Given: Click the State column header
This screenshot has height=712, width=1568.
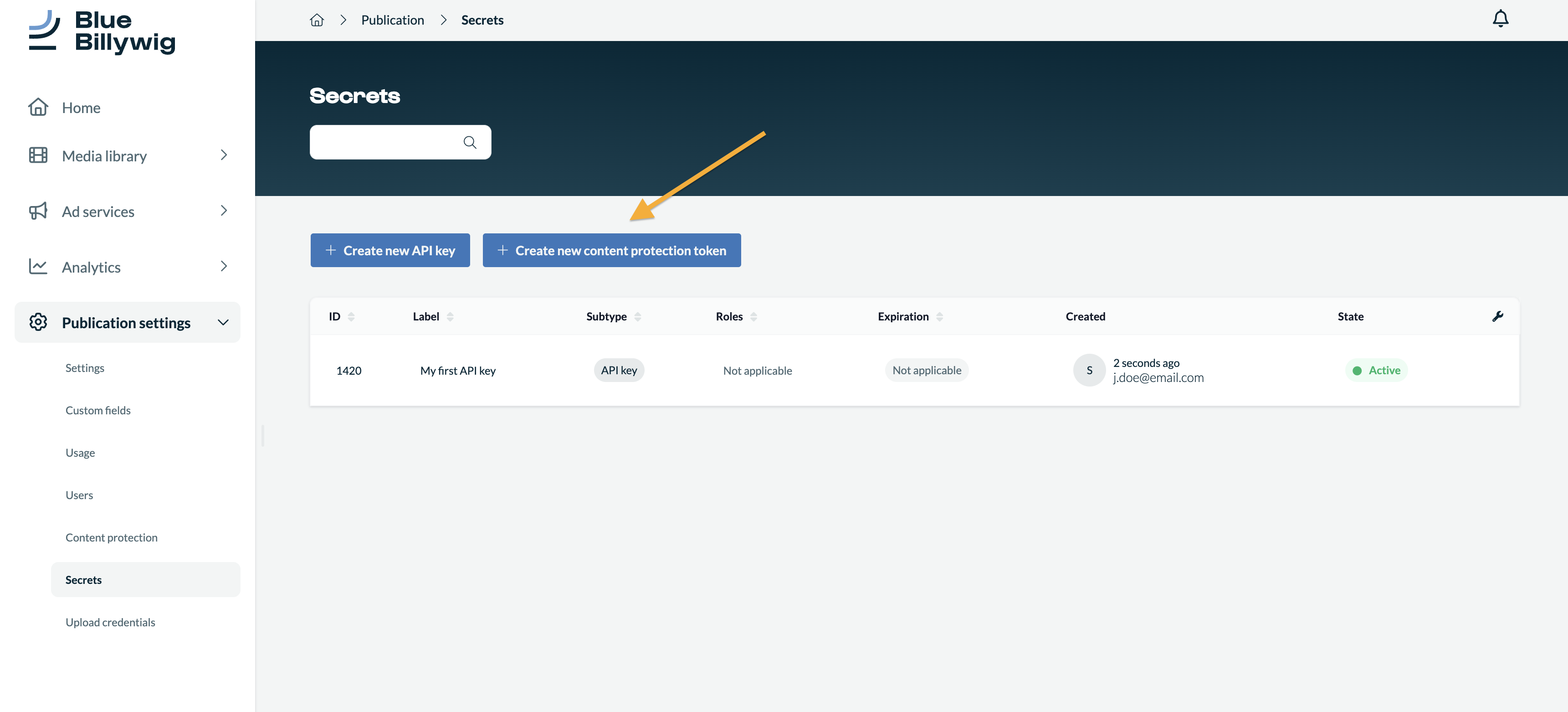Looking at the screenshot, I should [1350, 317].
